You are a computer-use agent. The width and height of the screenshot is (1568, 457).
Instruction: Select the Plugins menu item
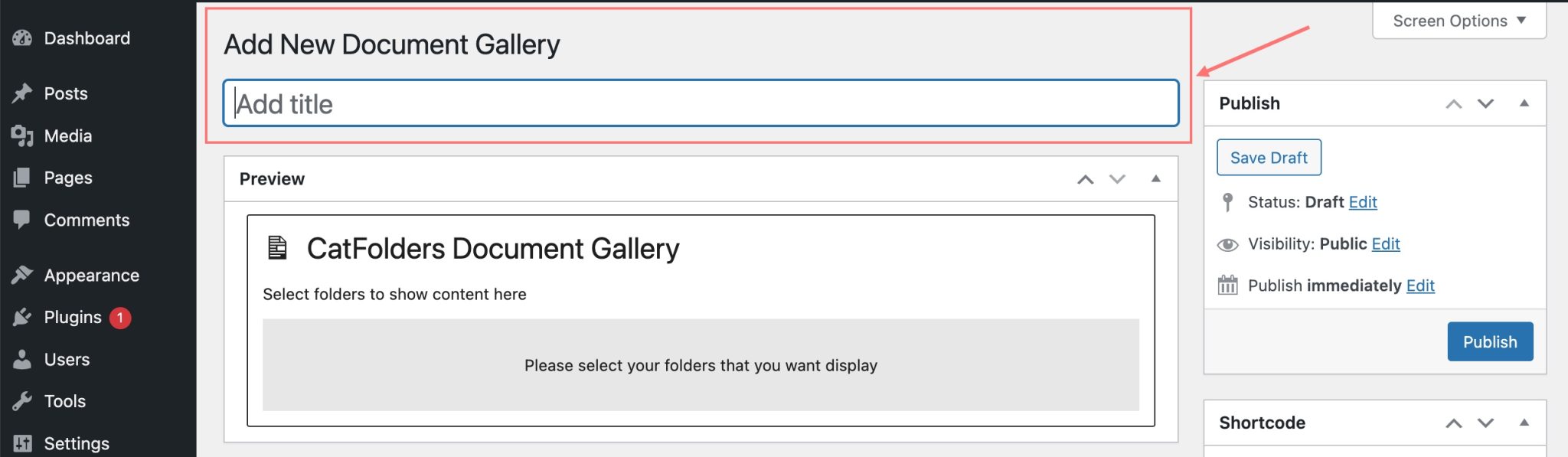(73, 316)
